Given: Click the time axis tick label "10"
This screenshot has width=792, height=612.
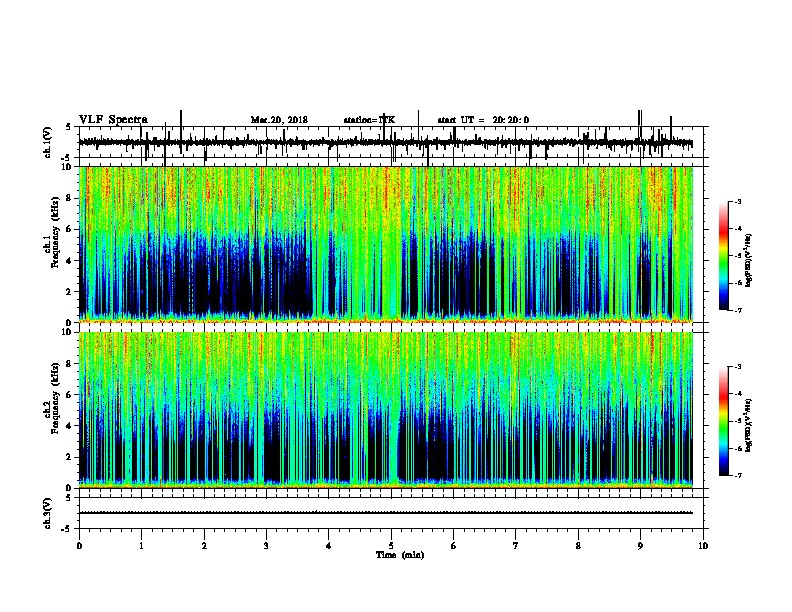Looking at the screenshot, I should click(703, 546).
